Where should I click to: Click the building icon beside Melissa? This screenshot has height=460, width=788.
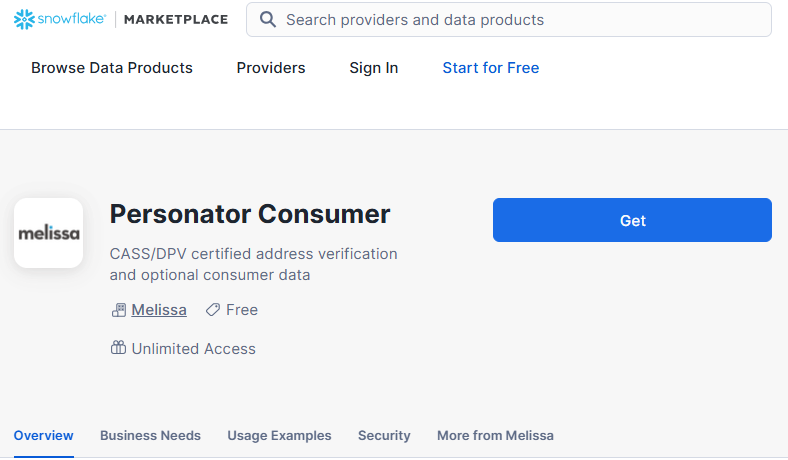point(119,310)
